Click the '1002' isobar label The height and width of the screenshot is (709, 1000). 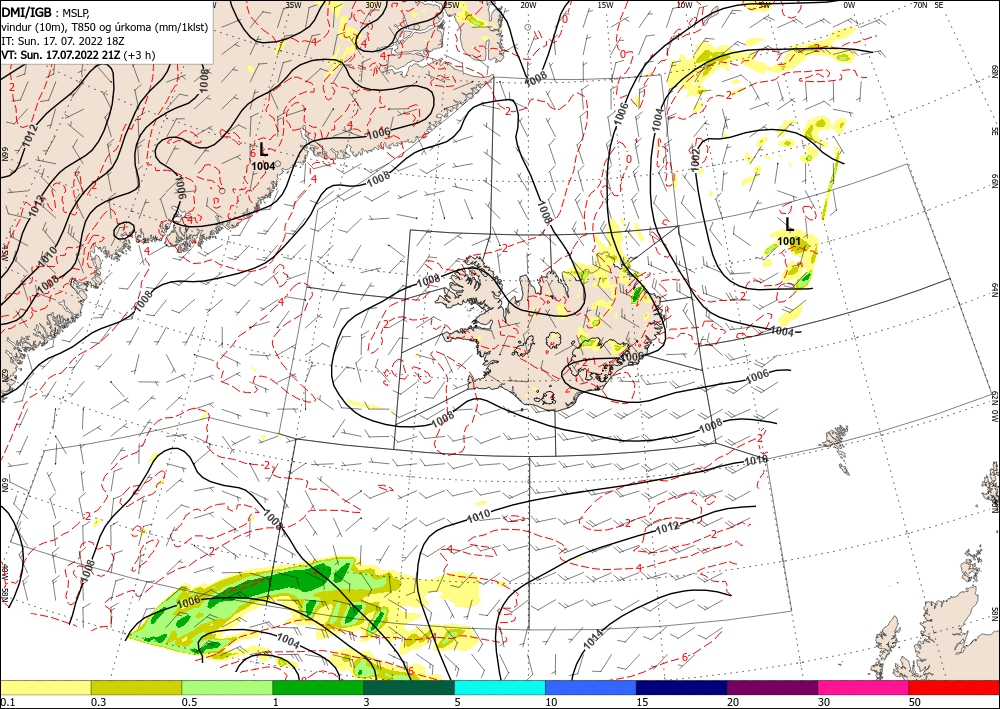(x=696, y=159)
